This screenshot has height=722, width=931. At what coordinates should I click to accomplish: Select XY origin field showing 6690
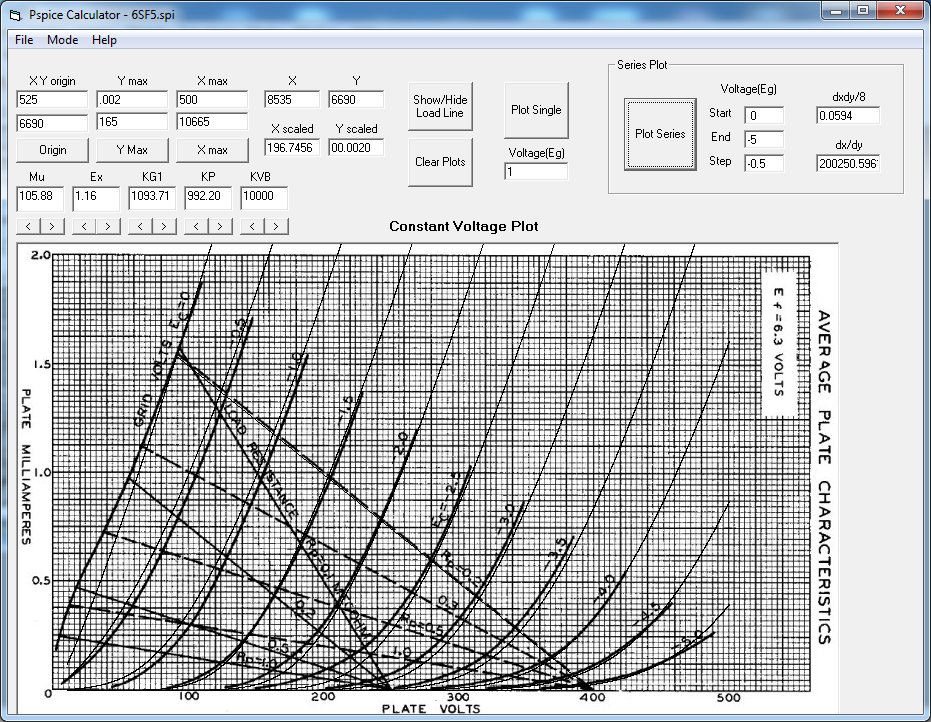(x=52, y=123)
